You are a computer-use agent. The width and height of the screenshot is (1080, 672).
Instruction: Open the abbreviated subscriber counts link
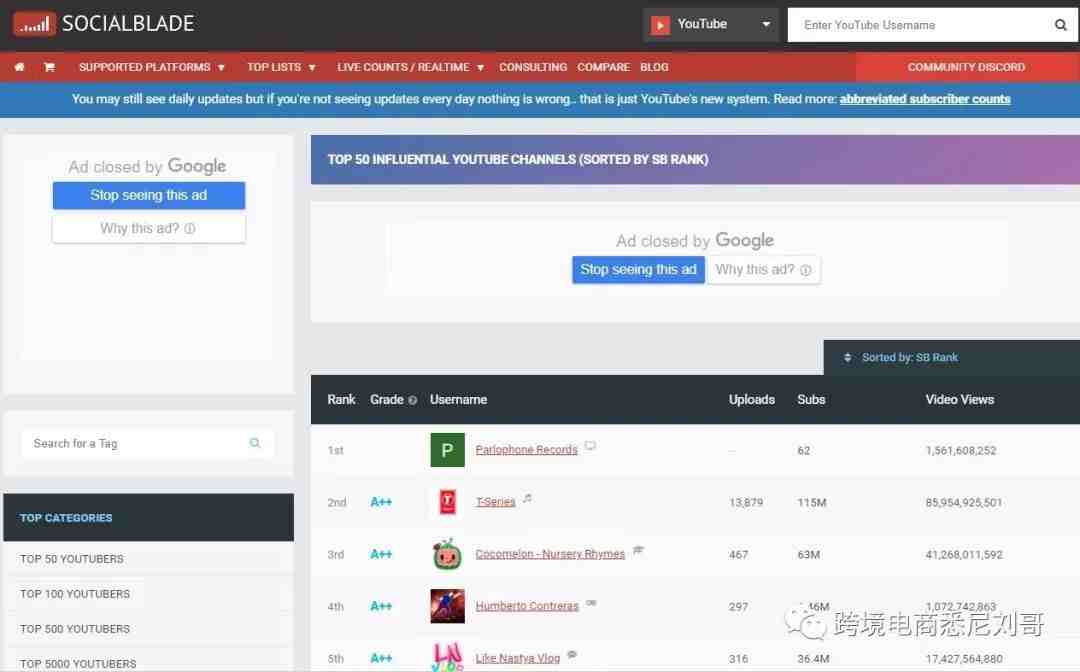925,99
